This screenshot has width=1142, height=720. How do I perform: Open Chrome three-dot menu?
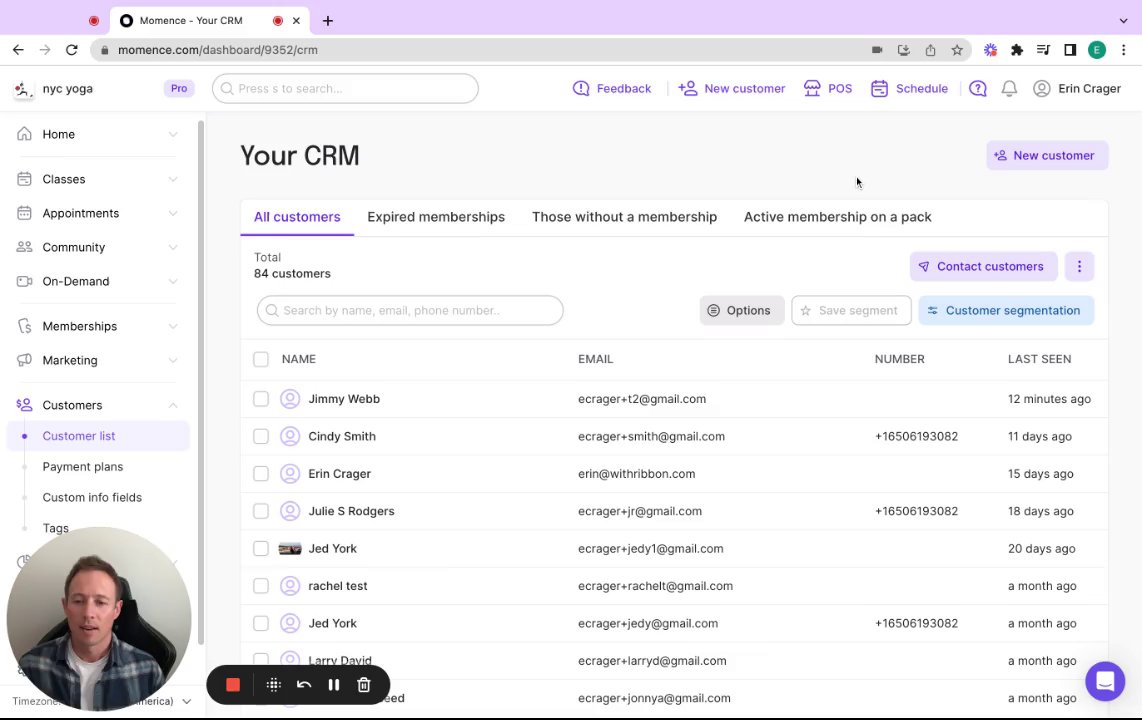click(x=1124, y=50)
